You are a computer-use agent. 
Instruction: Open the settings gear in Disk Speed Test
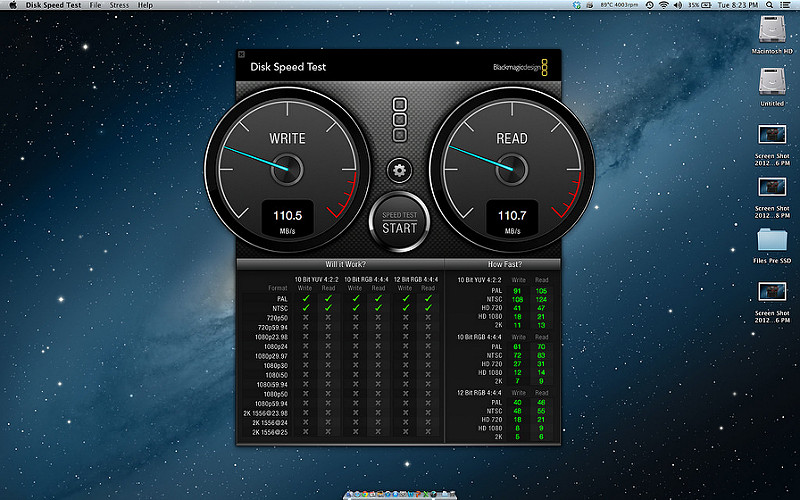click(400, 170)
